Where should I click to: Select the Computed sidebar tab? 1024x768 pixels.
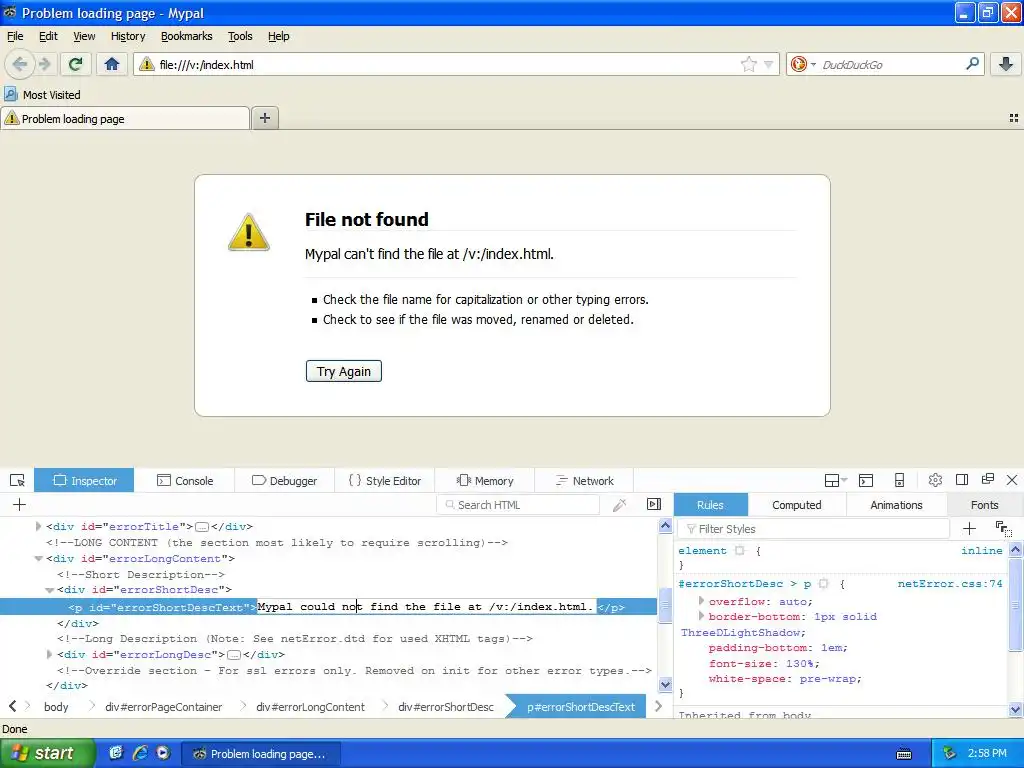797,505
